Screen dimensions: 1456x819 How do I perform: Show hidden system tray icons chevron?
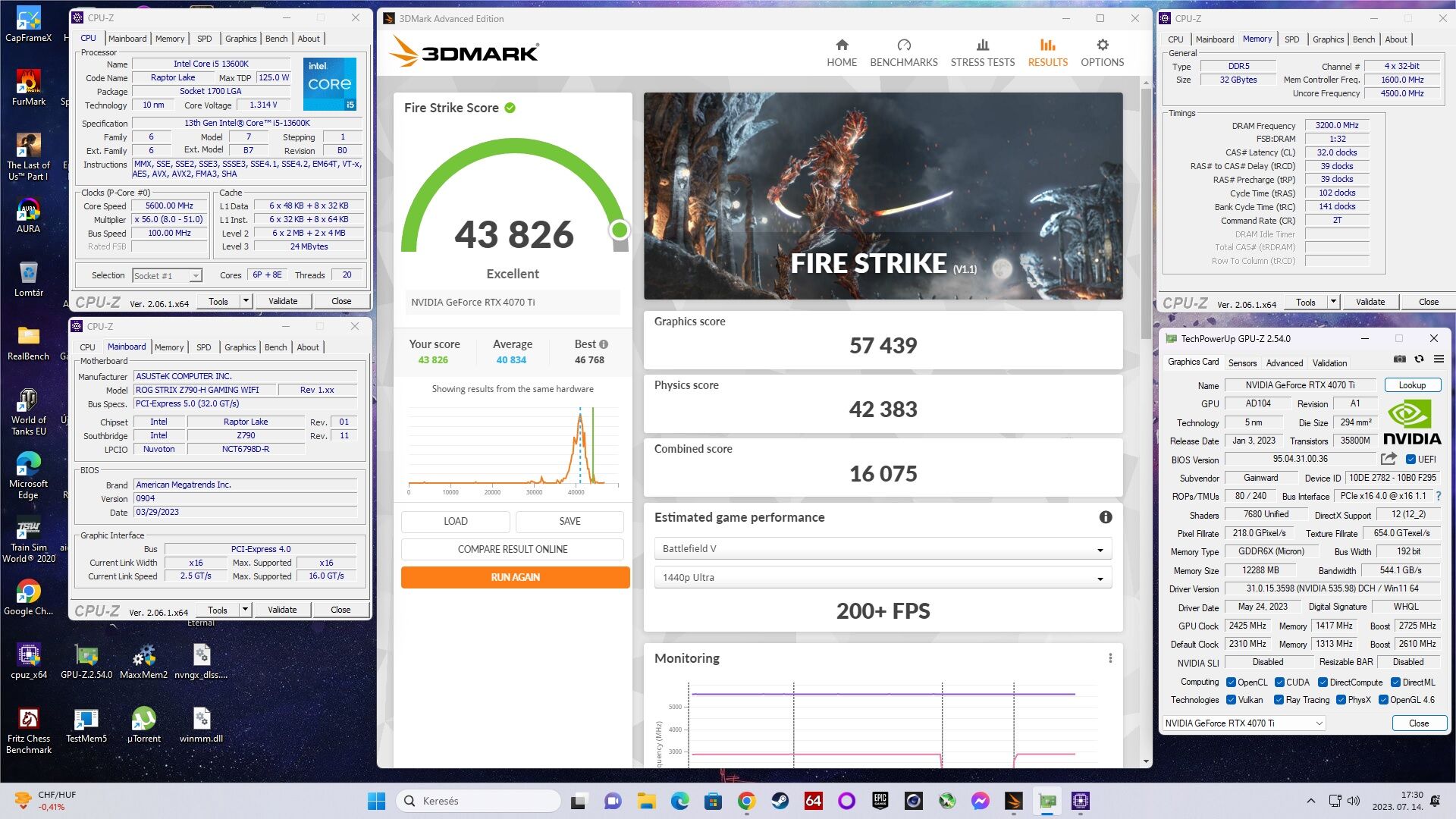pos(1310,801)
